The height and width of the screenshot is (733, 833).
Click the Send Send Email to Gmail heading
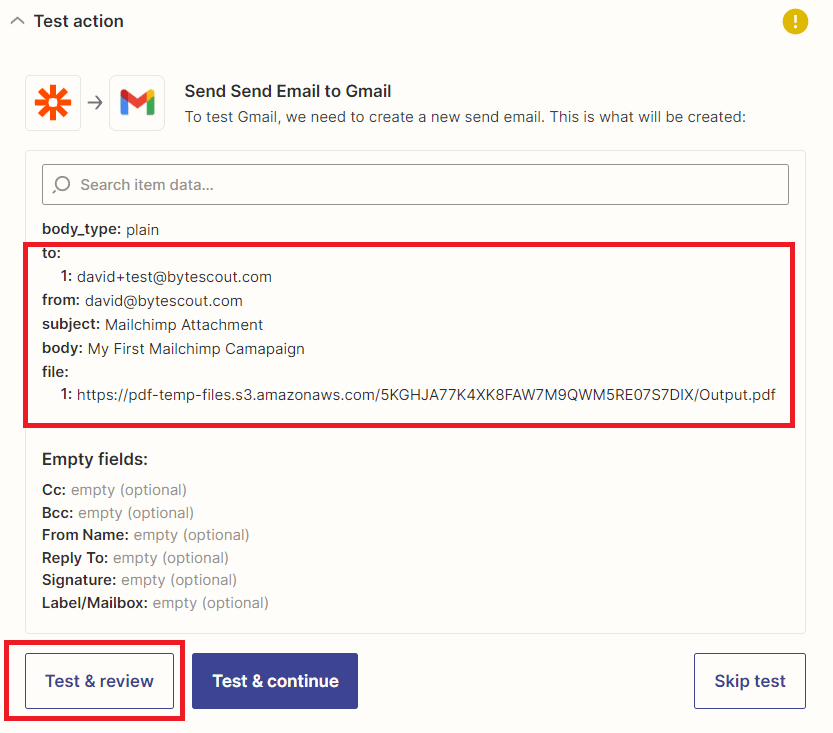(x=288, y=92)
